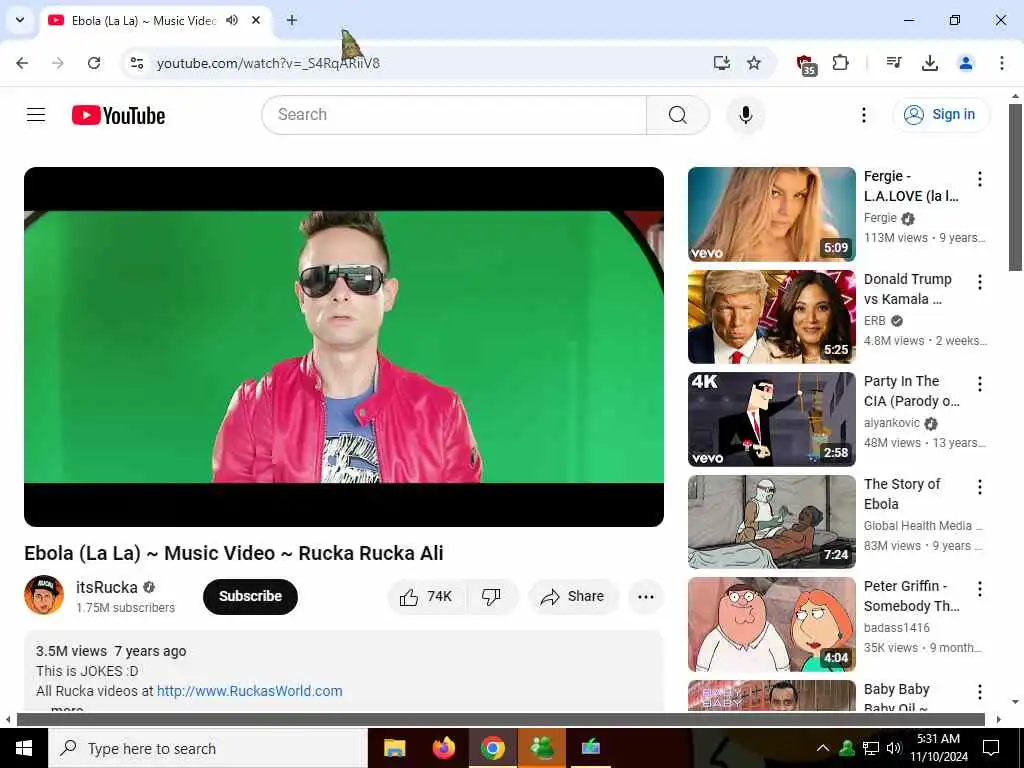The height and width of the screenshot is (768, 1024).
Task: Open Peter Griffin Somebody thumbnail
Action: tap(771, 624)
